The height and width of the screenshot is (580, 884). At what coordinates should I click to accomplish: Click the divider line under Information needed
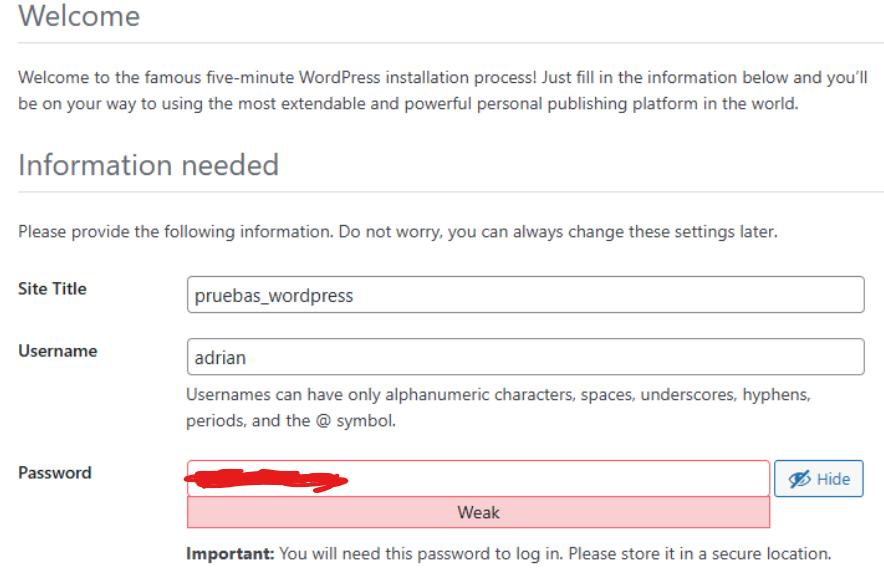click(x=451, y=192)
